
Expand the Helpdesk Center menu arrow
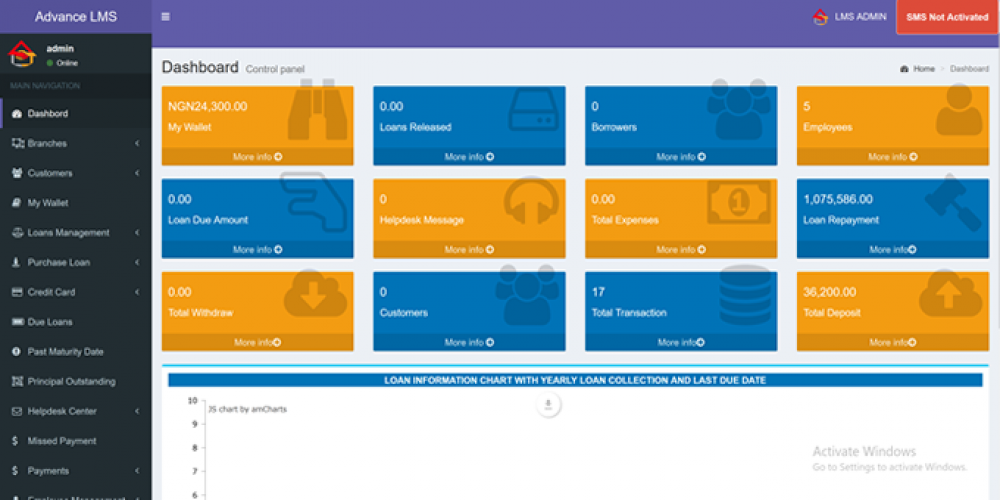pyautogui.click(x=136, y=411)
